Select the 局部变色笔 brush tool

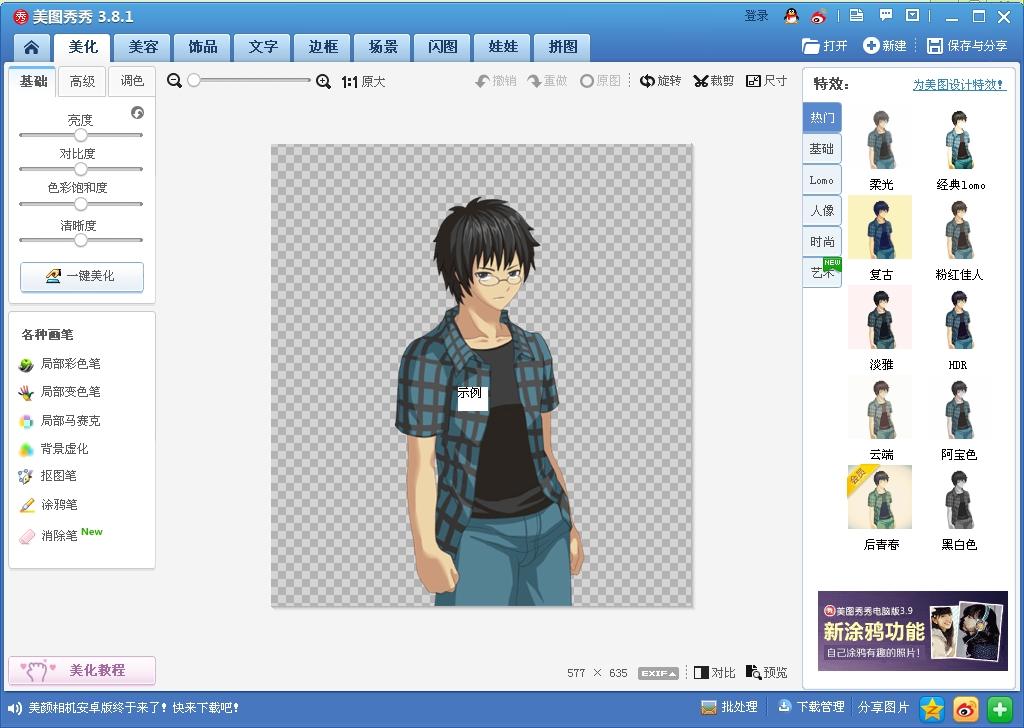coord(61,392)
